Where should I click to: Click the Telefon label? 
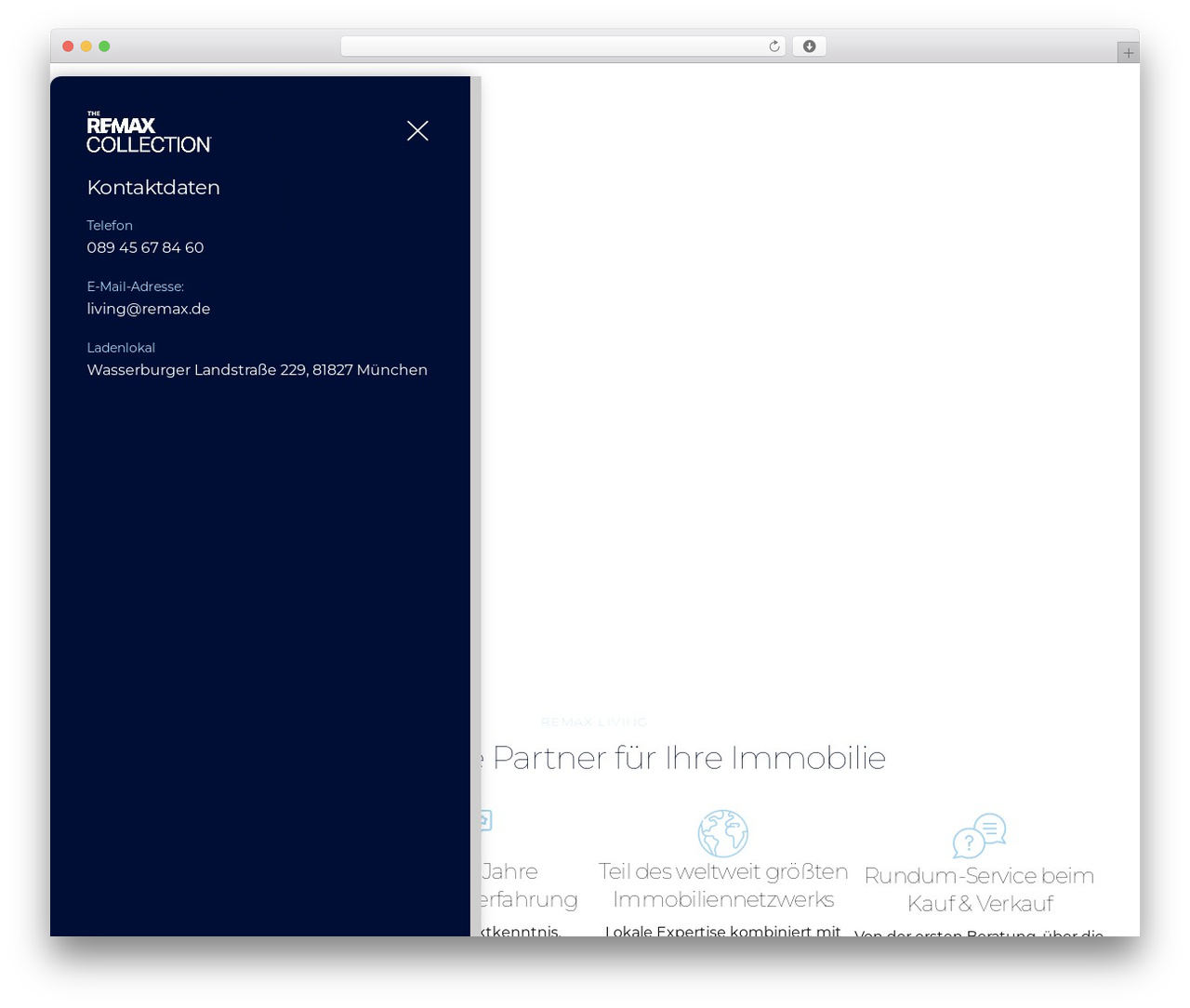[110, 225]
